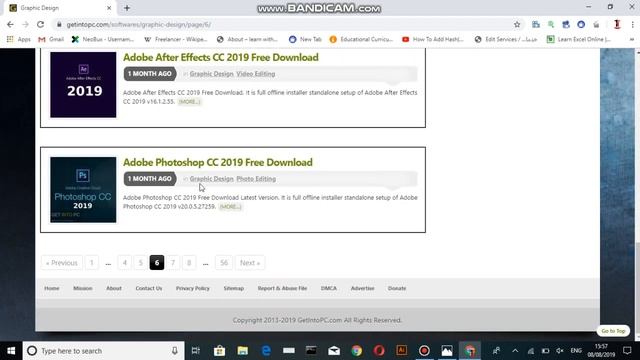Open Adobe Illustrator from the taskbar
Screen dimensions: 640x360
click(x=402, y=351)
